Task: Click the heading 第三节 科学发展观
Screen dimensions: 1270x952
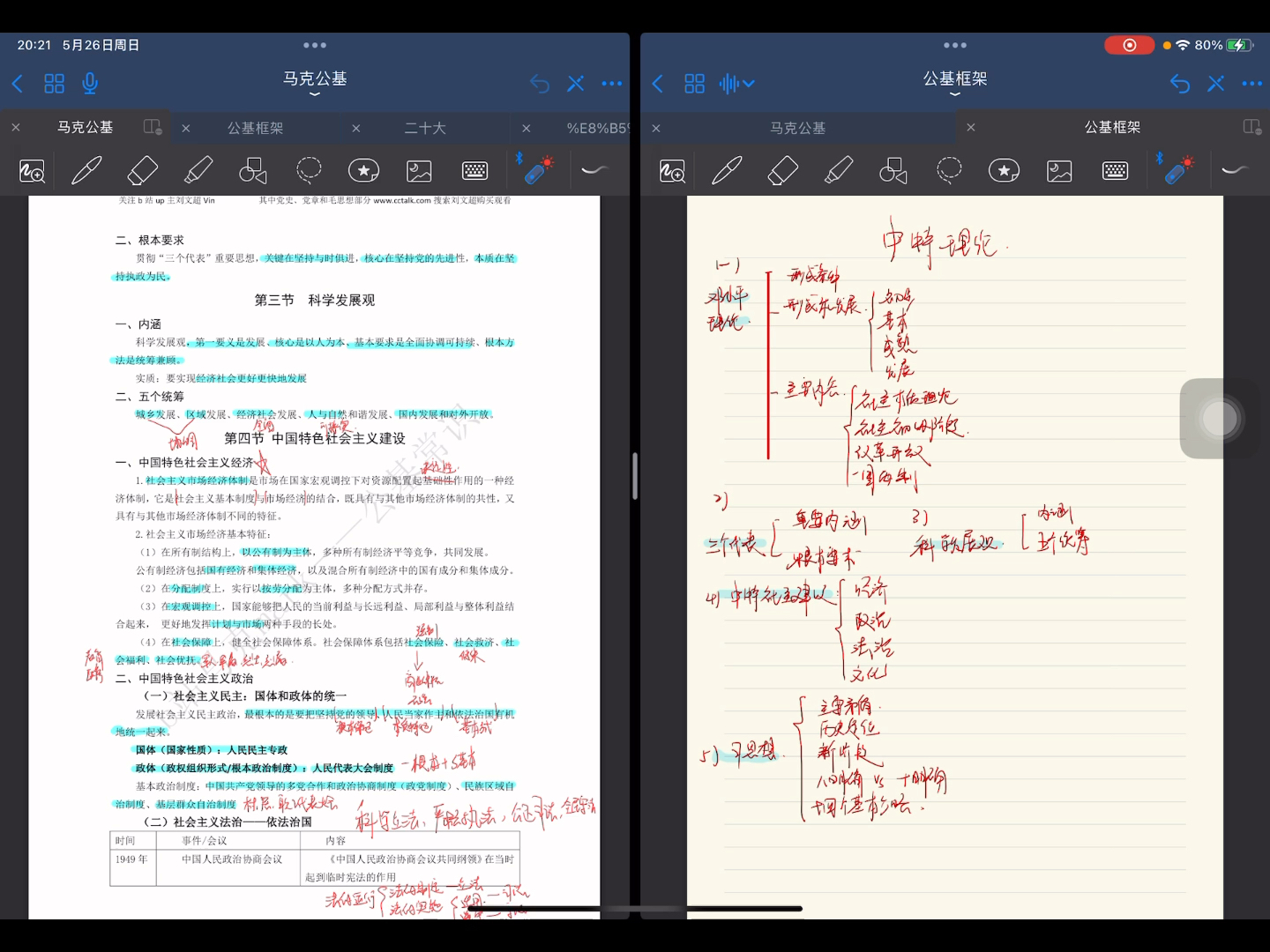Action: (x=315, y=301)
